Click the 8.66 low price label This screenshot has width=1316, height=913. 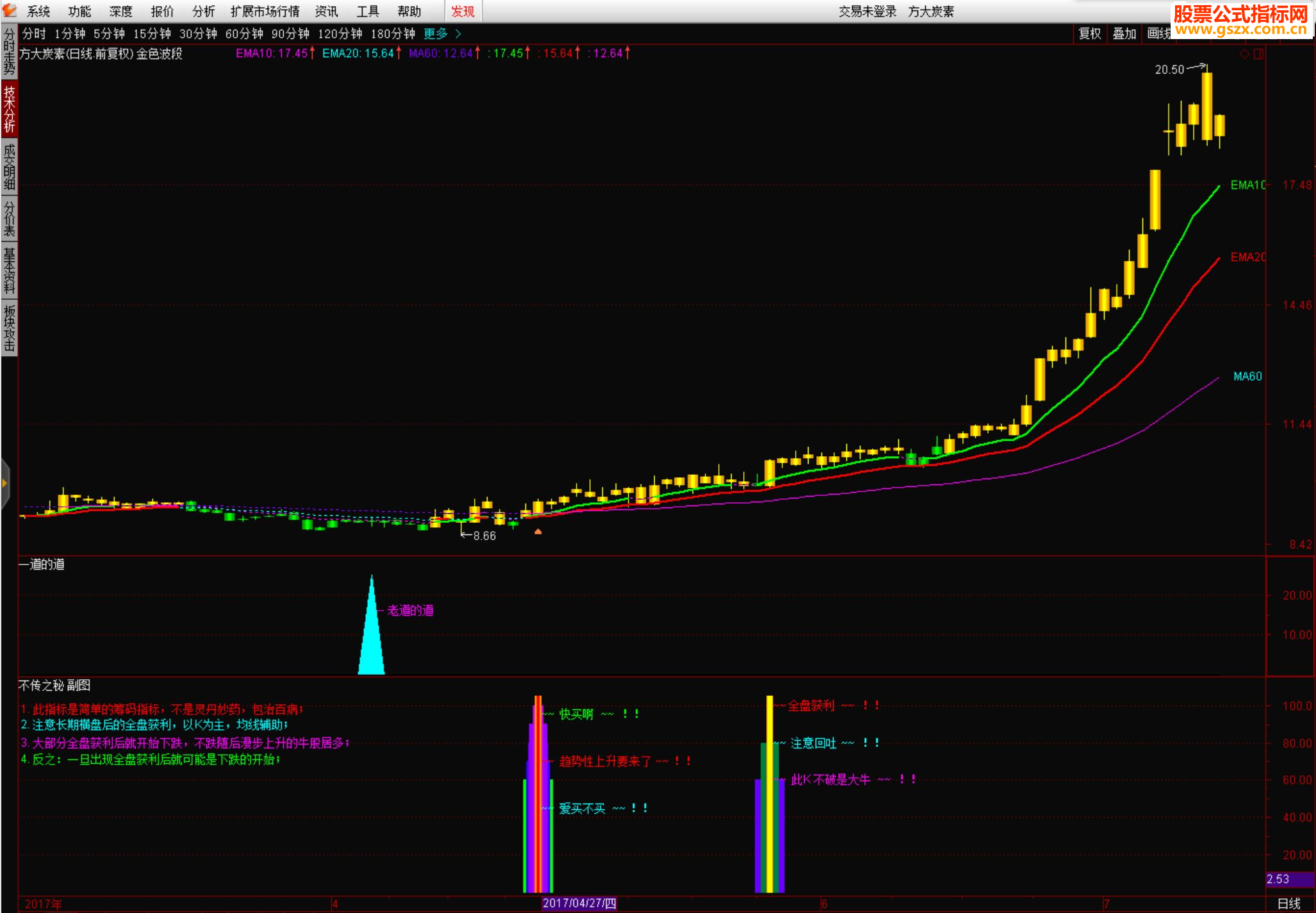(484, 536)
